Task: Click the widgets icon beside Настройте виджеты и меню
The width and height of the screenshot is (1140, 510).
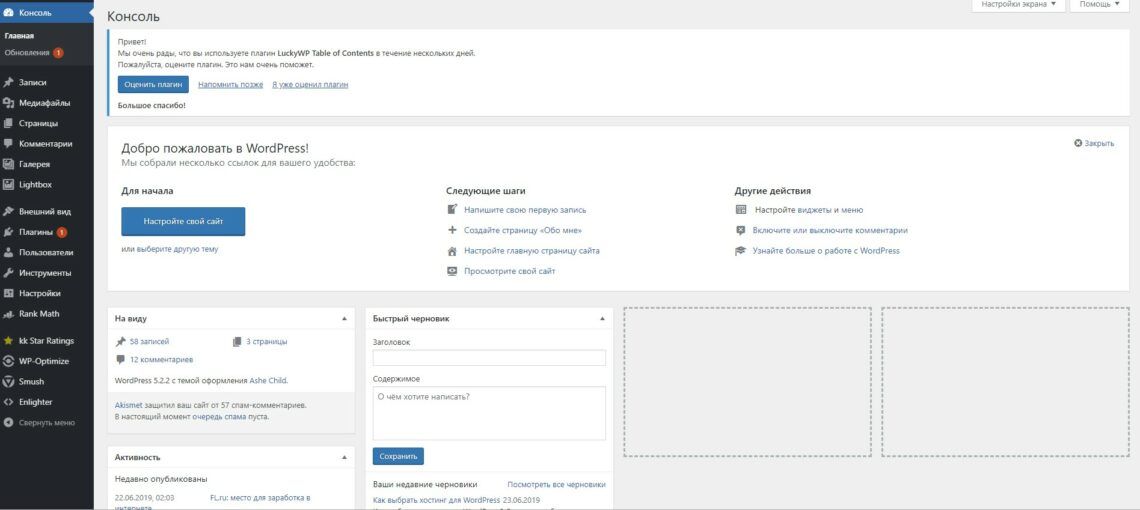Action: (x=741, y=210)
